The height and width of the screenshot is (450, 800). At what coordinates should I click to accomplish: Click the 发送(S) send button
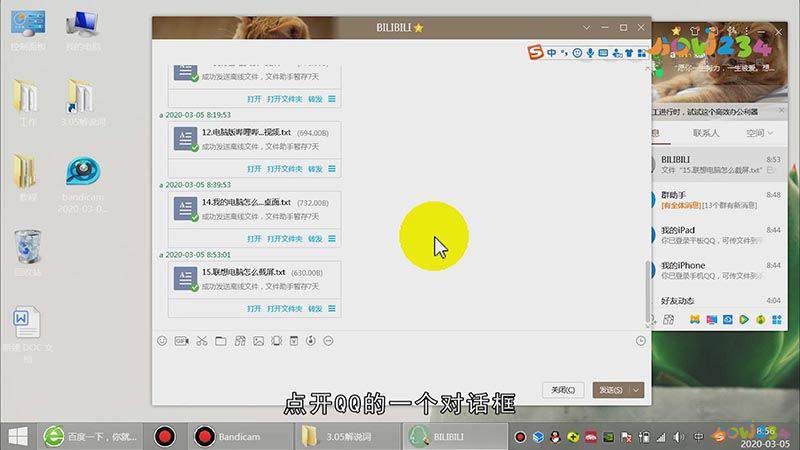611,390
